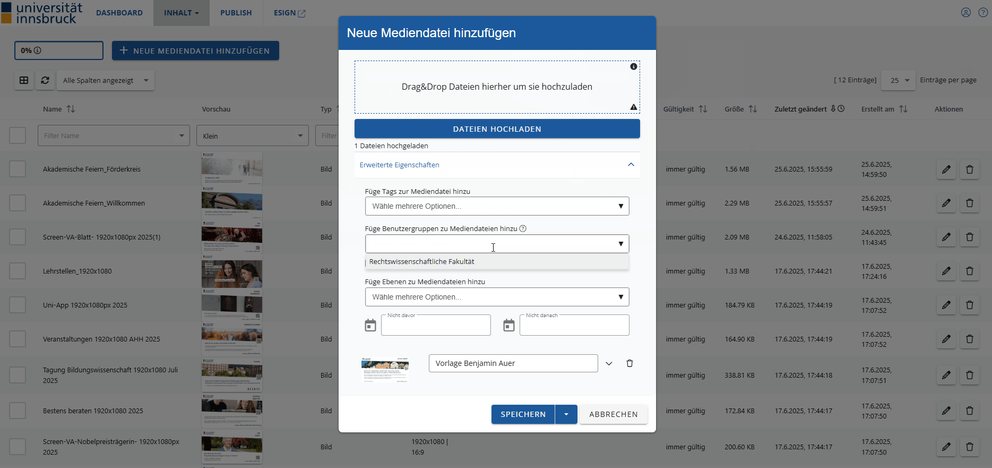Open the Ebenen zu Mediendateien dropdown
Image resolution: width=992 pixels, height=468 pixels.
click(496, 297)
